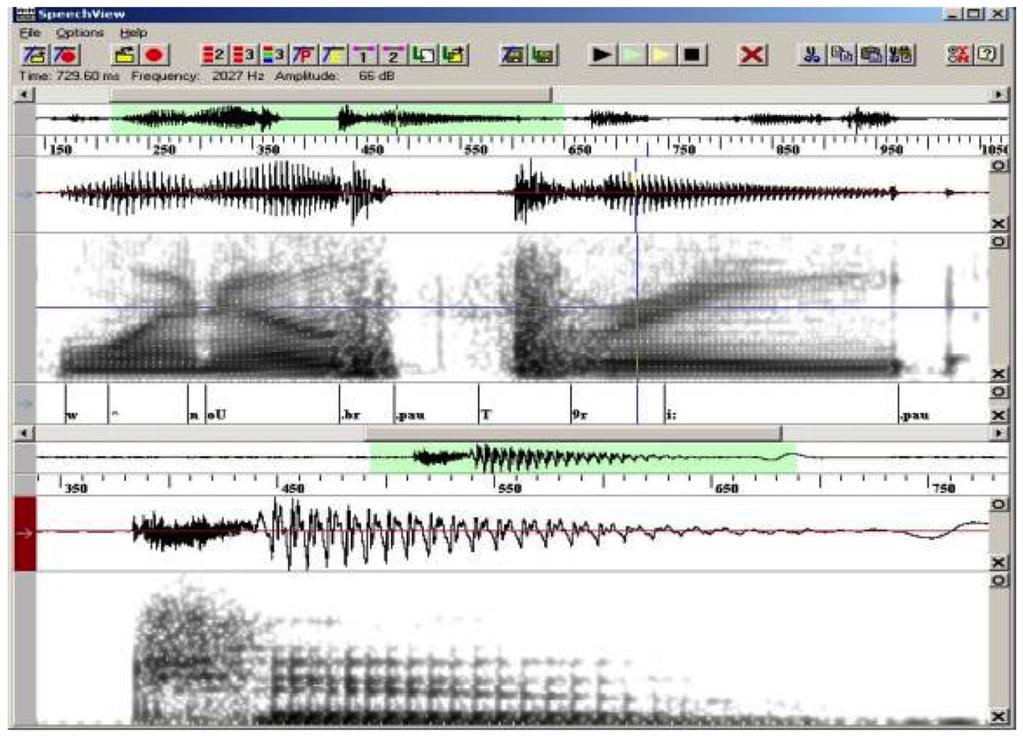
Task: Click the scissors-with-clipboard toolbar icon
Action: coord(902,55)
